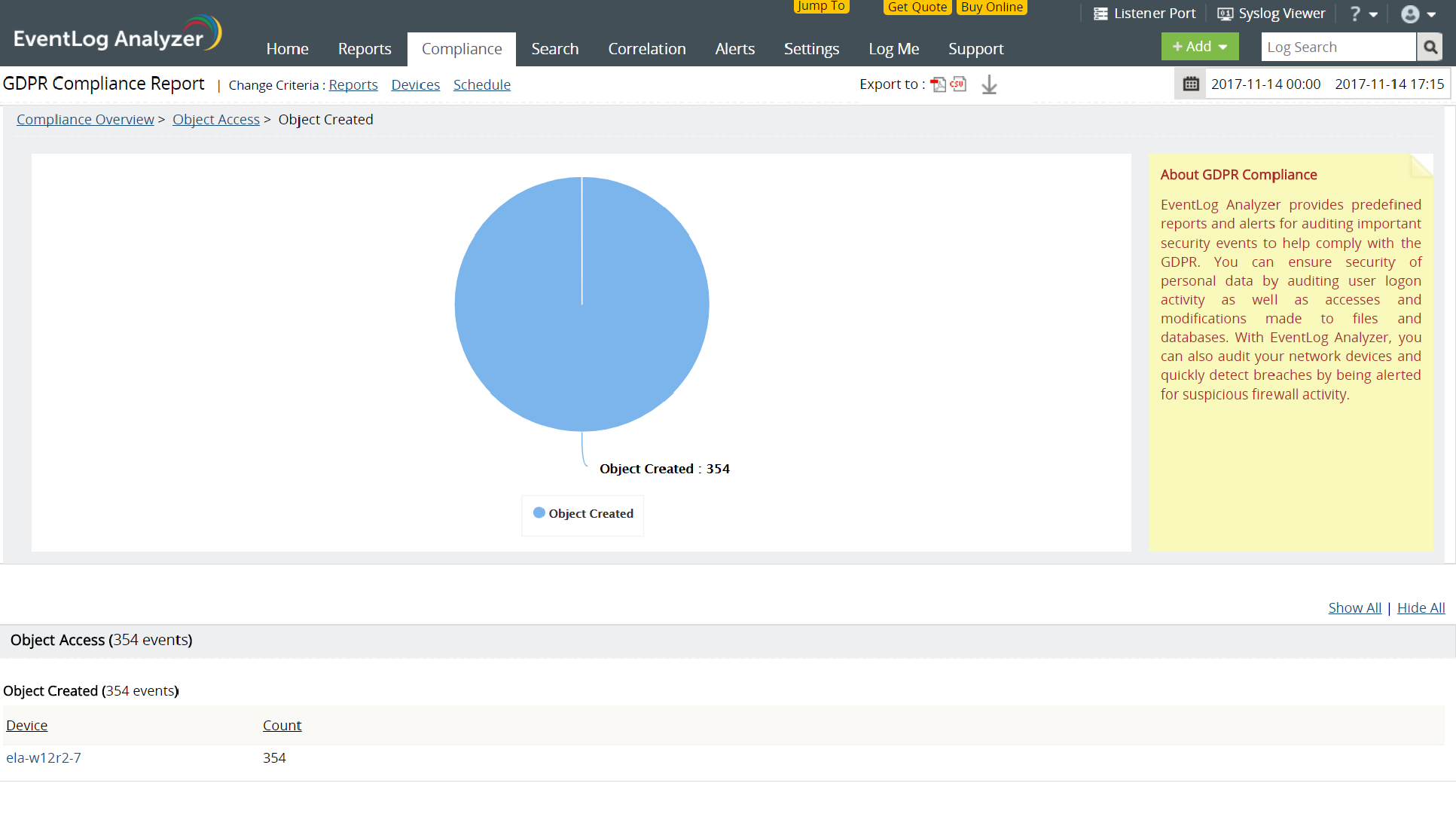Expand the green Add dropdown
The image size is (1456, 826).
pyautogui.click(x=1199, y=47)
